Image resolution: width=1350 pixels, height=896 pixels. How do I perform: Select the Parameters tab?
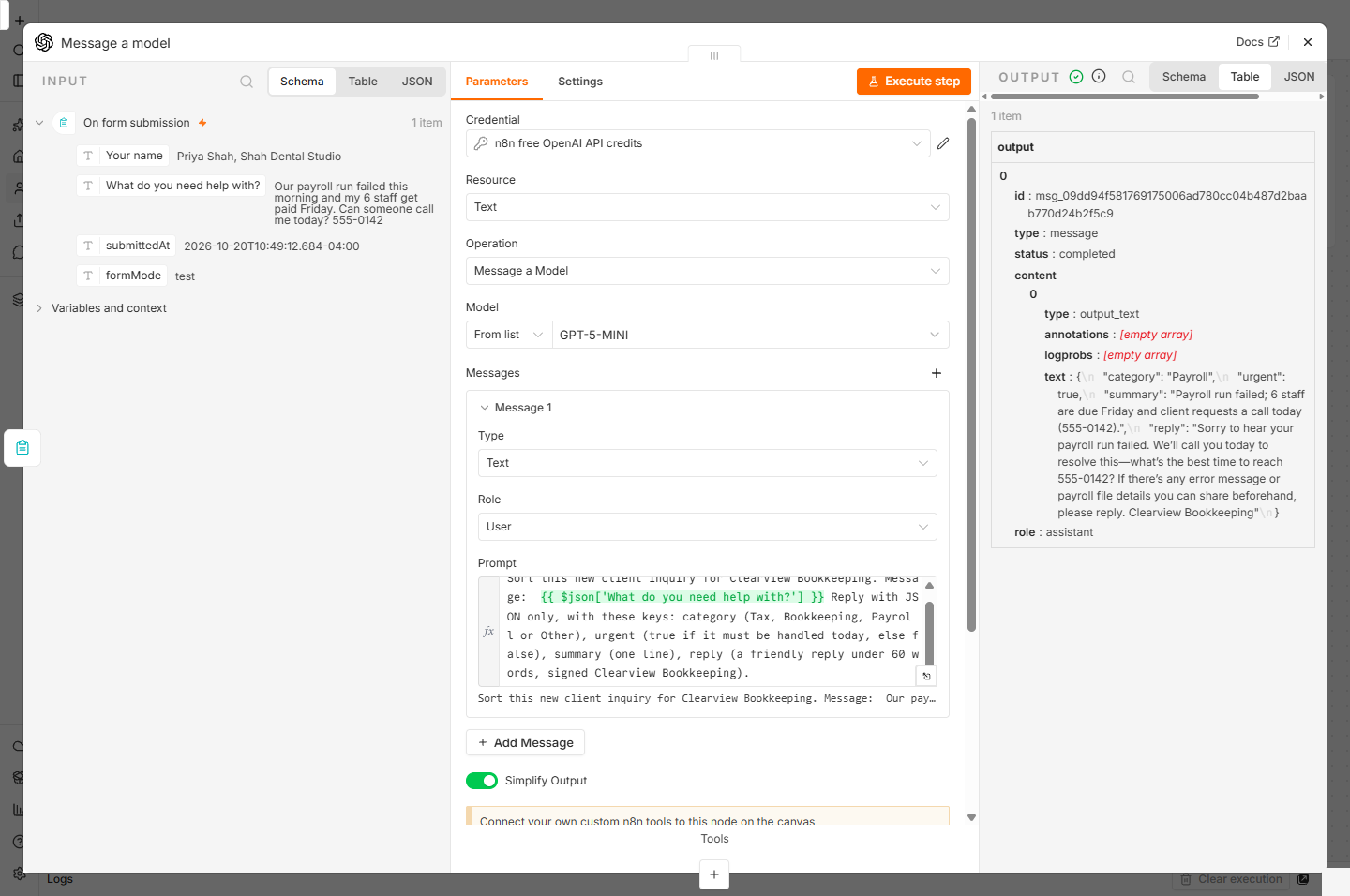pos(497,82)
